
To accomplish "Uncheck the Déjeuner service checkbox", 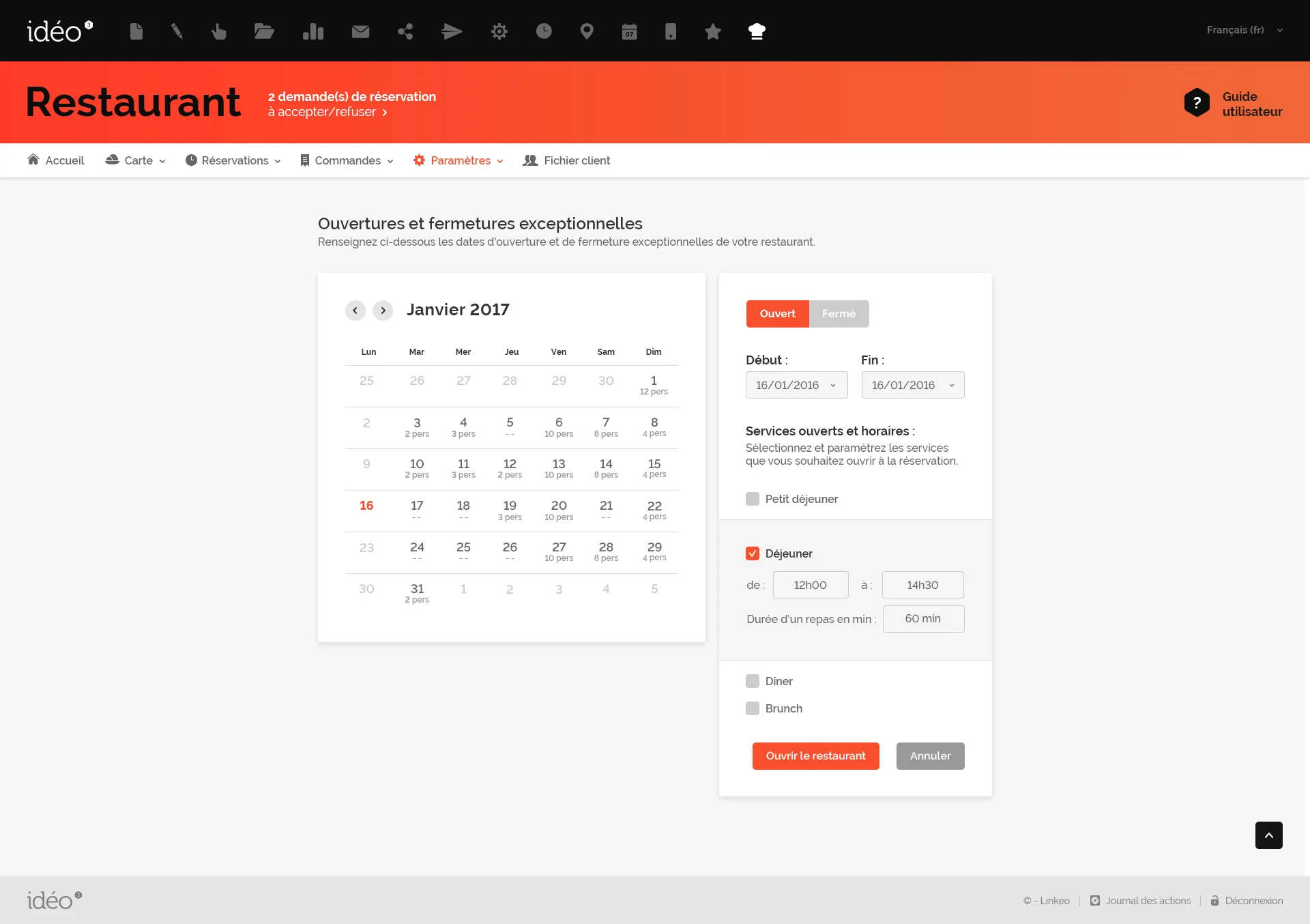I will click(x=753, y=553).
